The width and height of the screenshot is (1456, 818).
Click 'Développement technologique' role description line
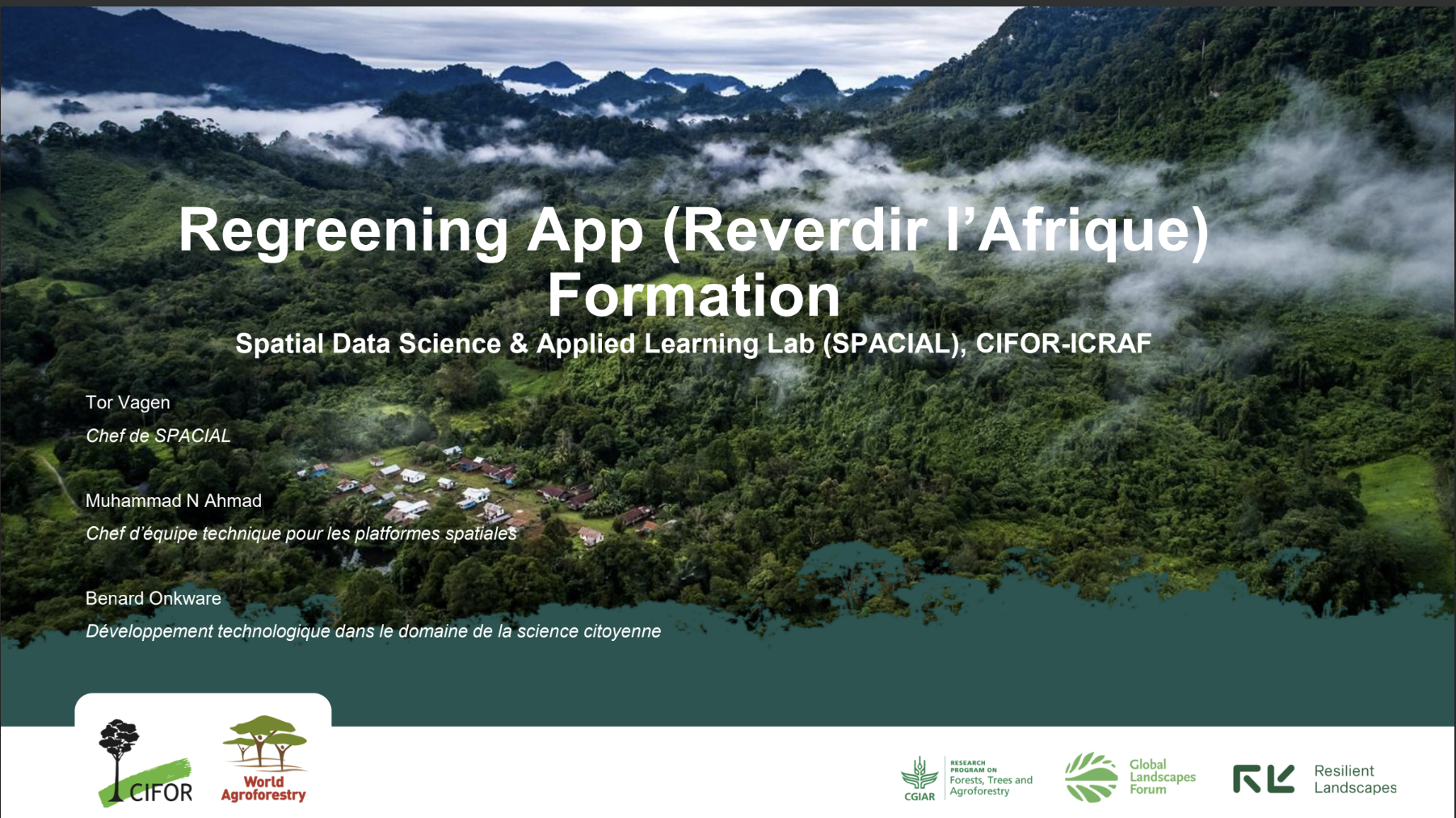(x=372, y=631)
